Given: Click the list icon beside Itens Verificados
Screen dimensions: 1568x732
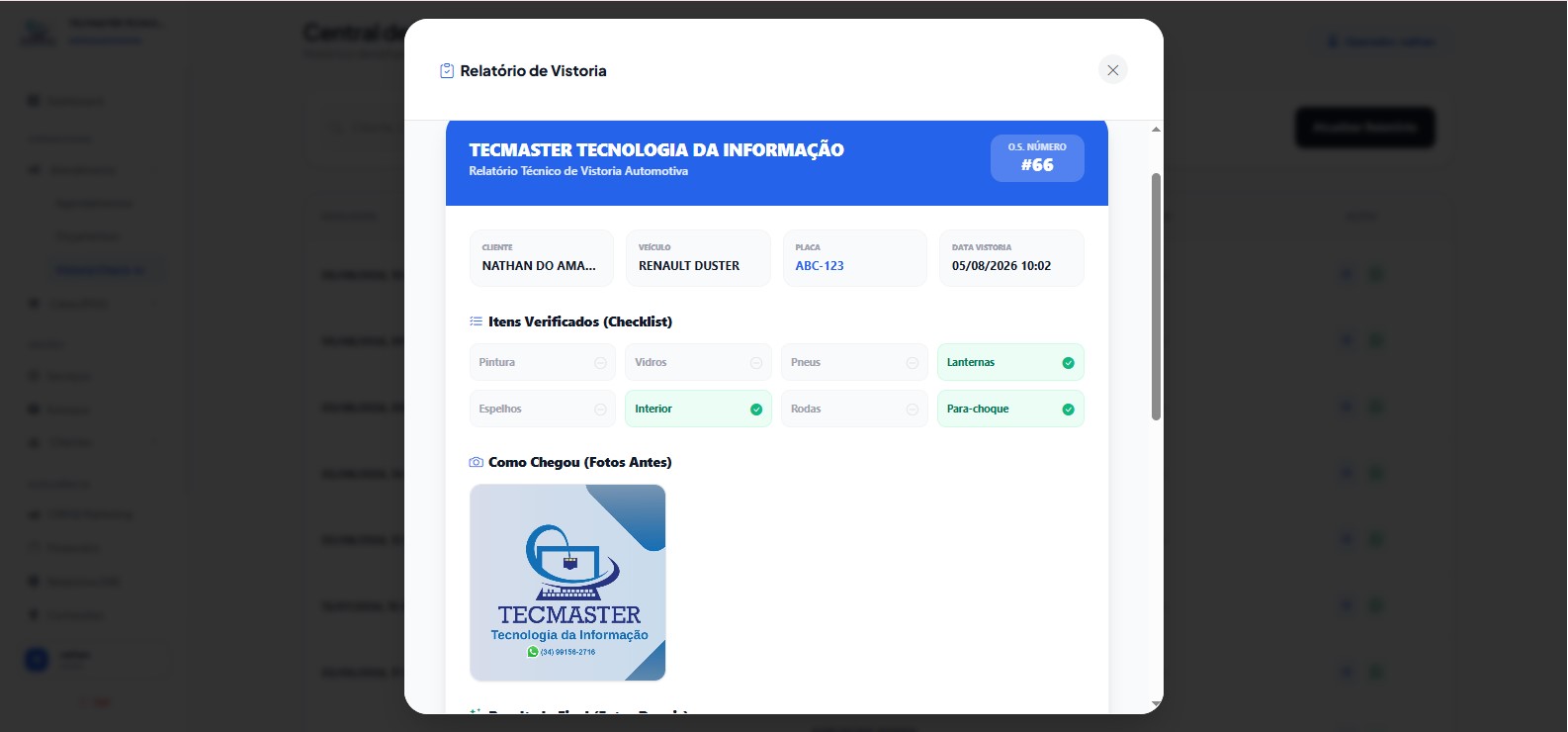Looking at the screenshot, I should click(477, 321).
